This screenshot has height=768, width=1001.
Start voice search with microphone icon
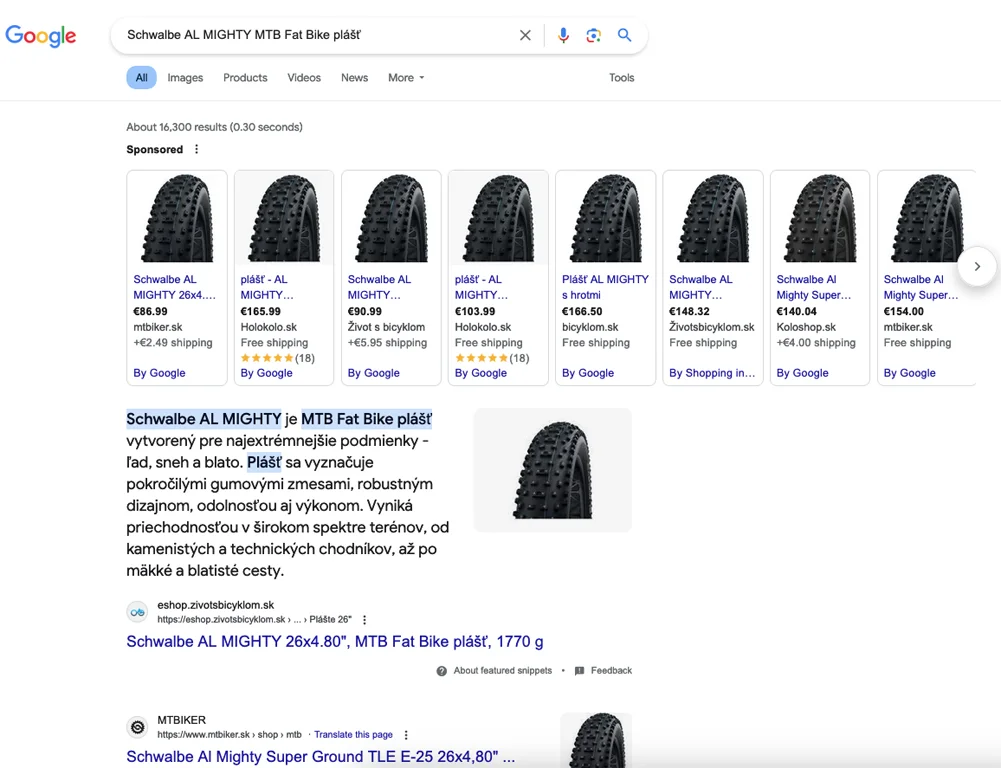563,35
